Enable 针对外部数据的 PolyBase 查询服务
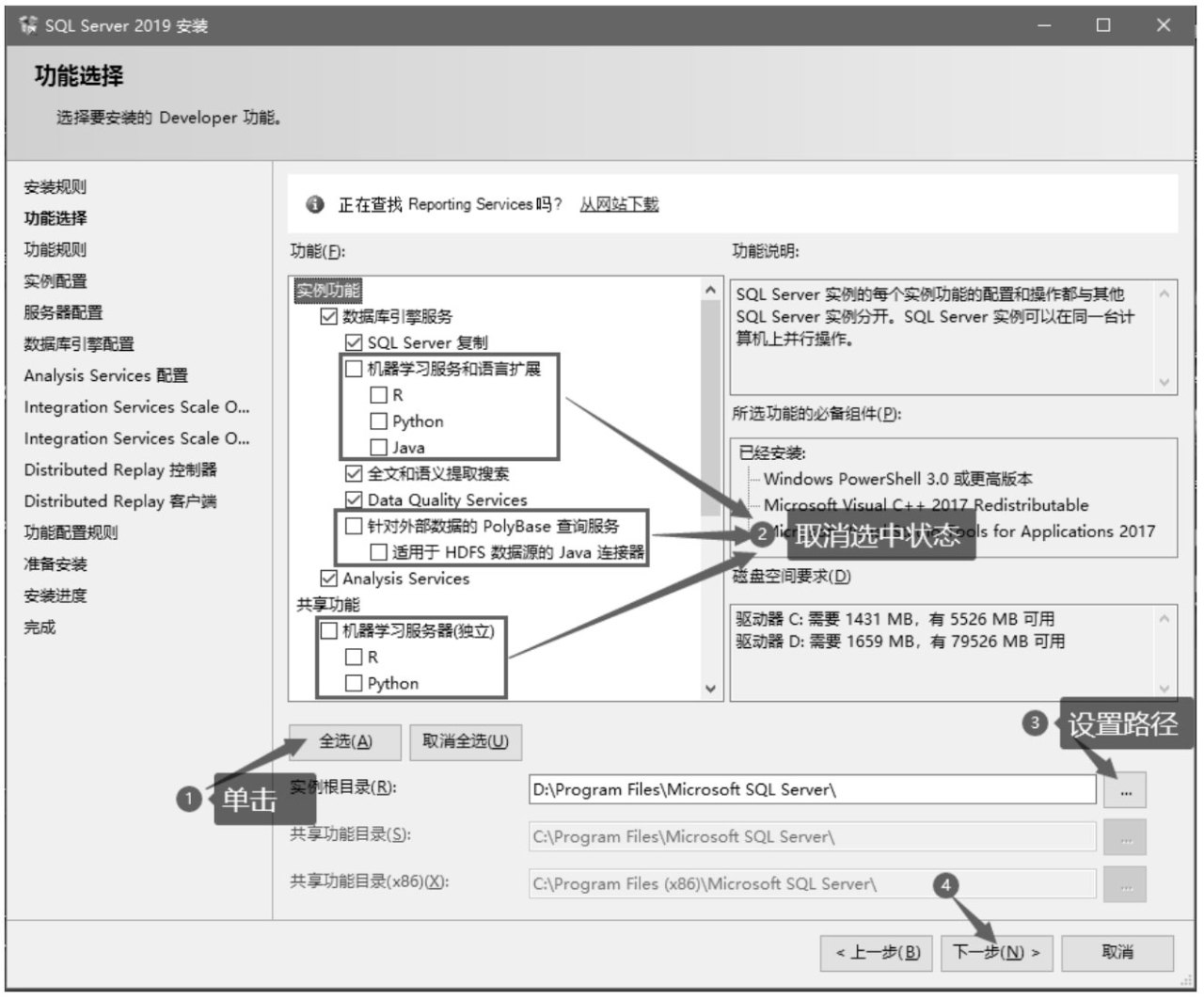 pyautogui.click(x=354, y=526)
